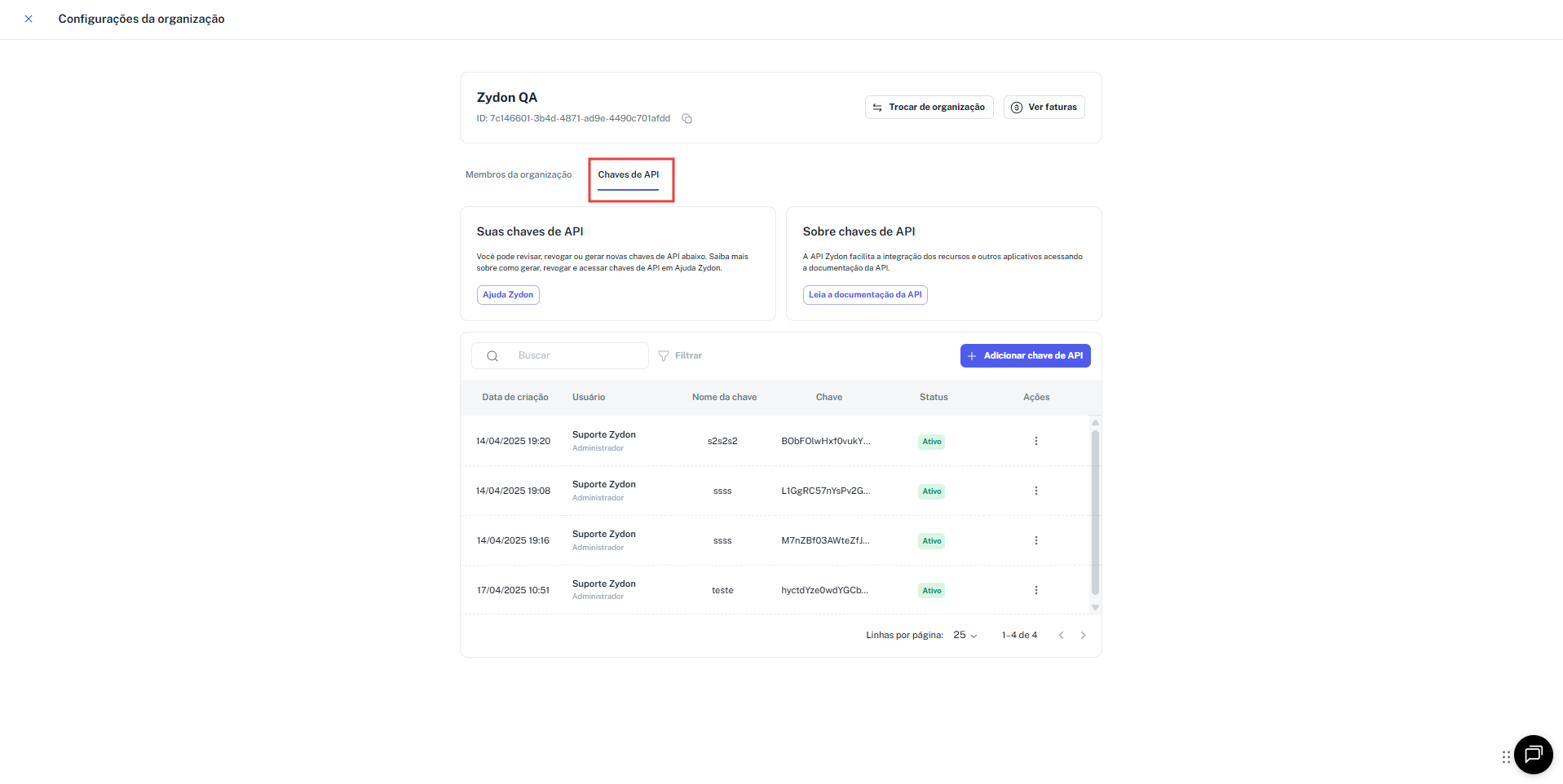The height and width of the screenshot is (784, 1563).
Task: Go to the next page arrow
Action: [1083, 636]
